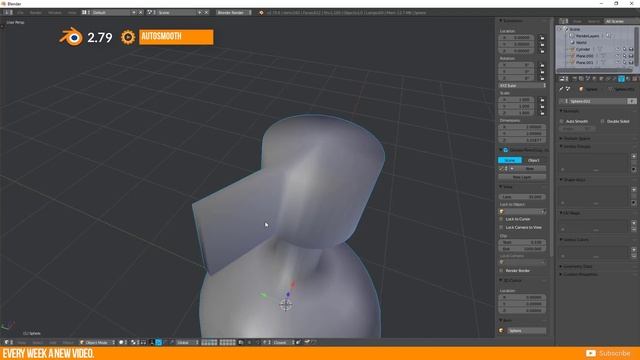Select the active mesh Data tab icon
Image resolution: width=640 pixels, height=360 pixels.
[x=621, y=78]
